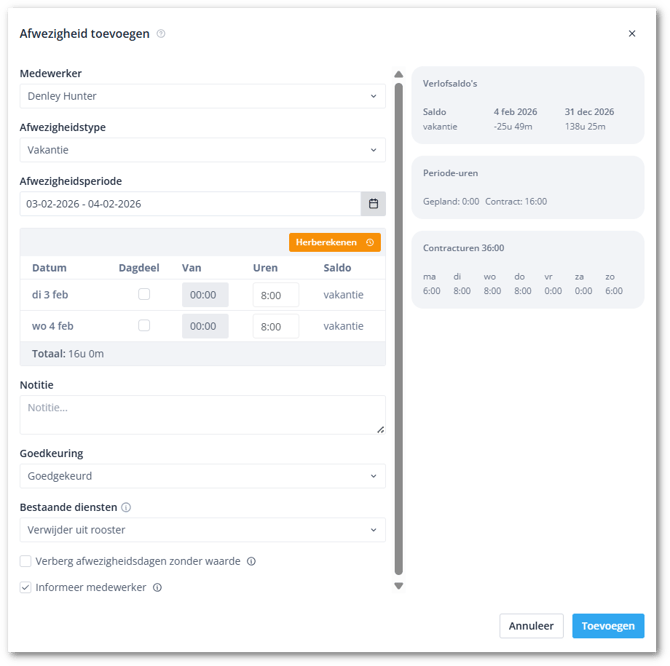Toggle Dagdeel checkbox for di 3 feb
670x666 pixels.
(144, 294)
